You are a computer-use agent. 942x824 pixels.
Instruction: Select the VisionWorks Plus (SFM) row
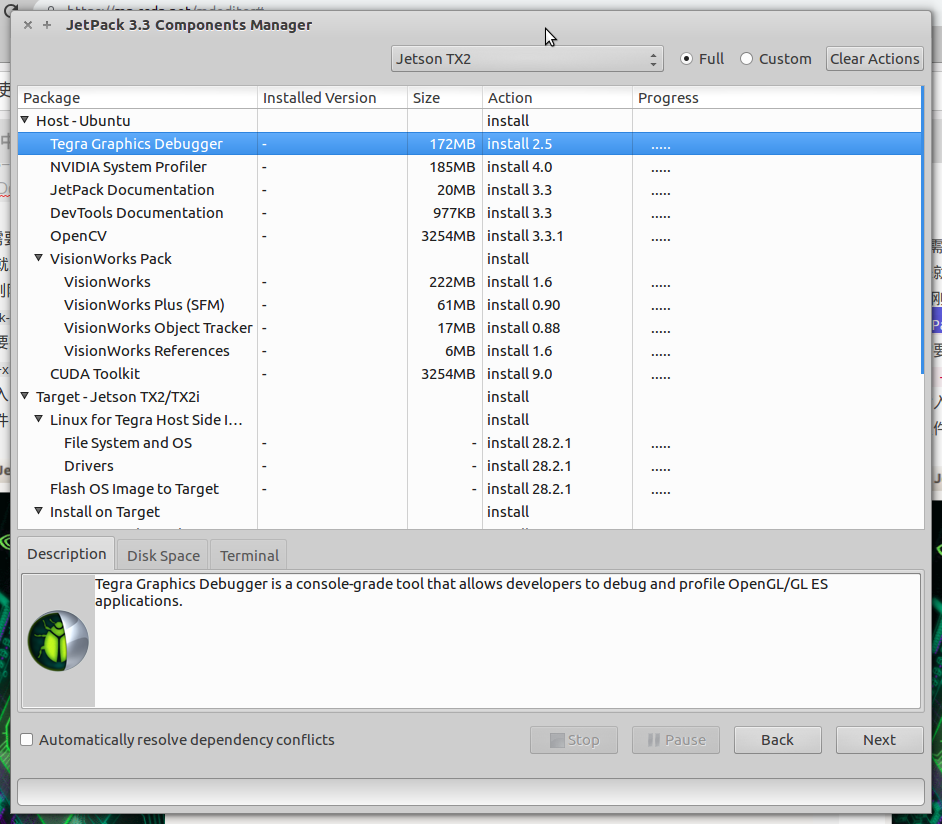click(469, 305)
